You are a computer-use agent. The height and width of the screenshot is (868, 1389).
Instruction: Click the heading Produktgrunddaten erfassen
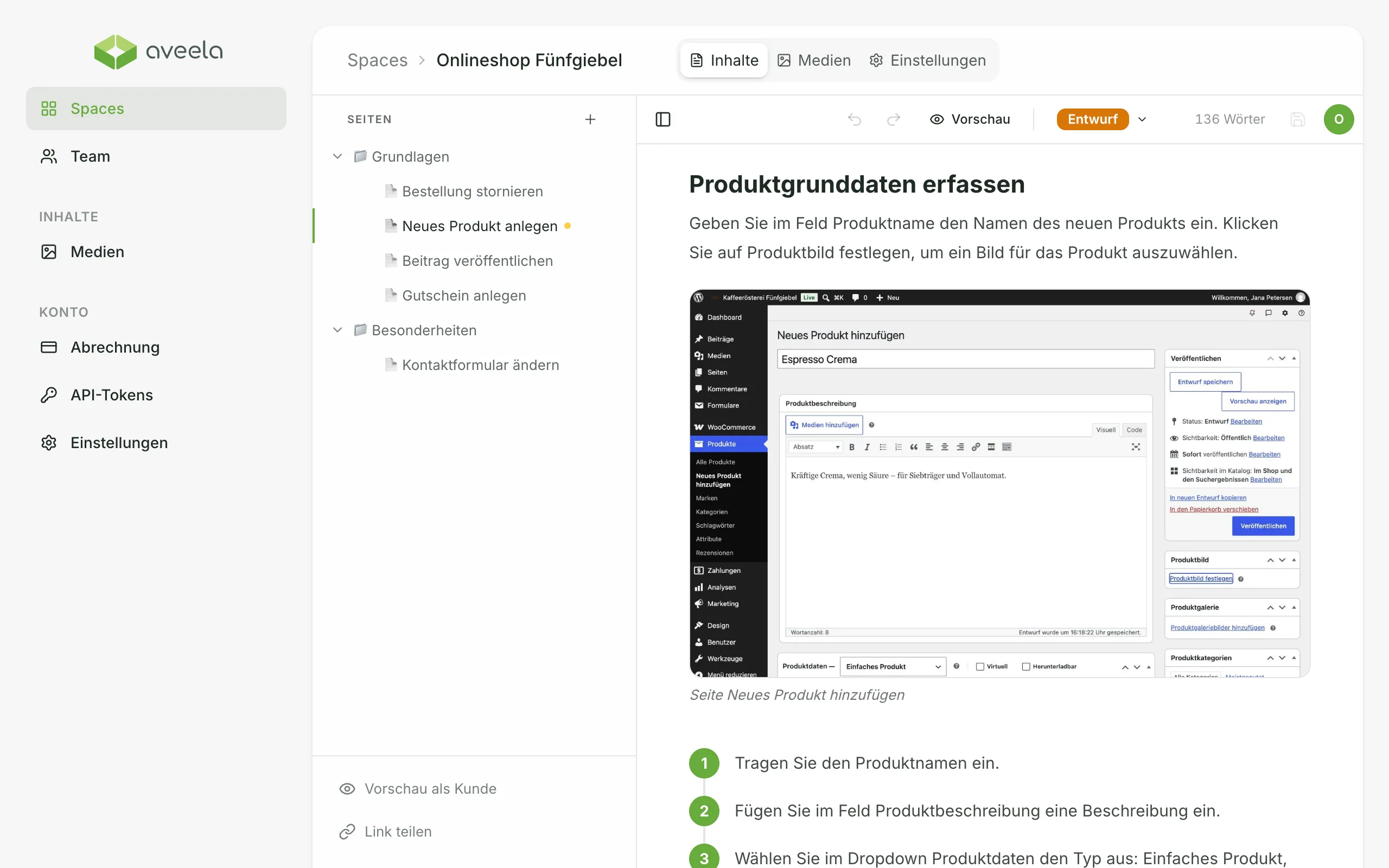click(857, 184)
